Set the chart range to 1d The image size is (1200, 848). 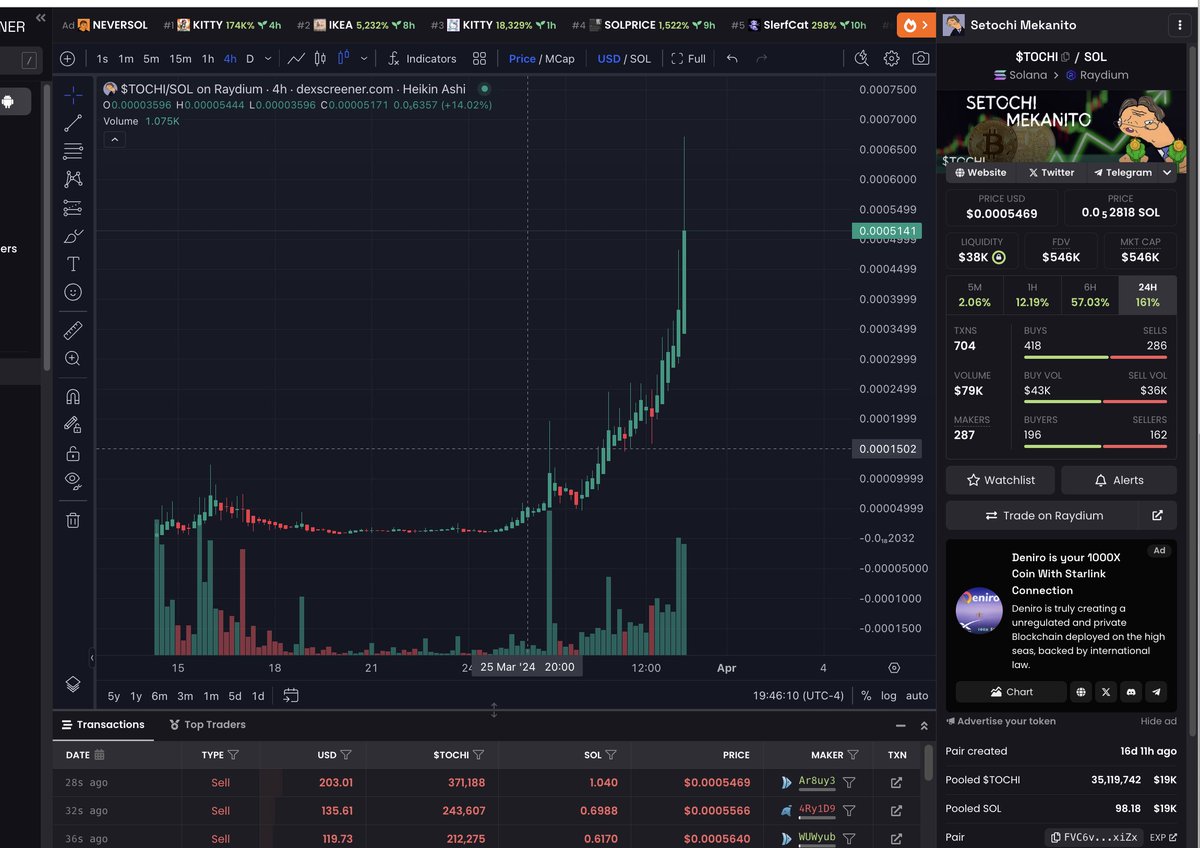258,696
